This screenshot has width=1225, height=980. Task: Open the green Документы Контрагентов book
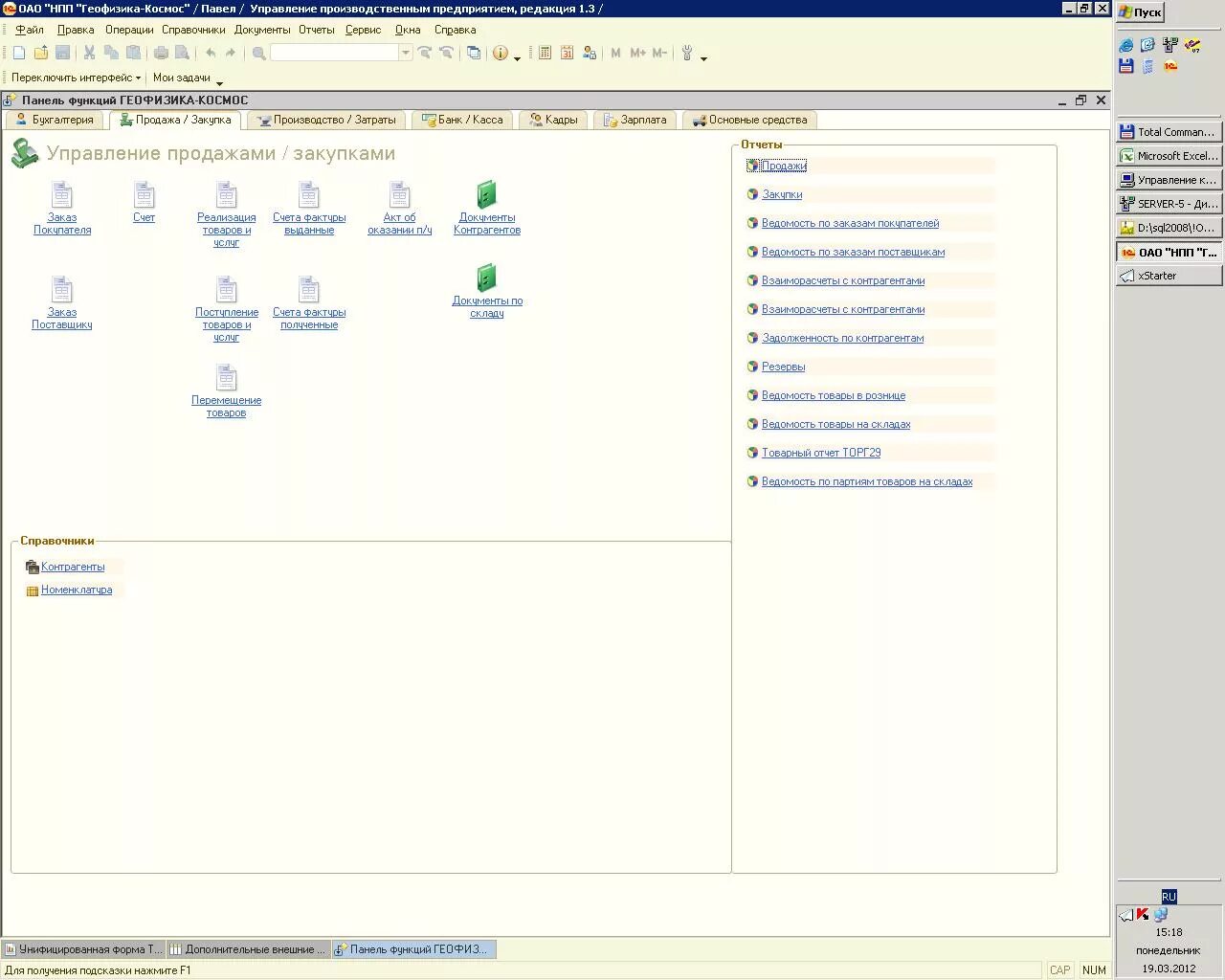pyautogui.click(x=486, y=194)
